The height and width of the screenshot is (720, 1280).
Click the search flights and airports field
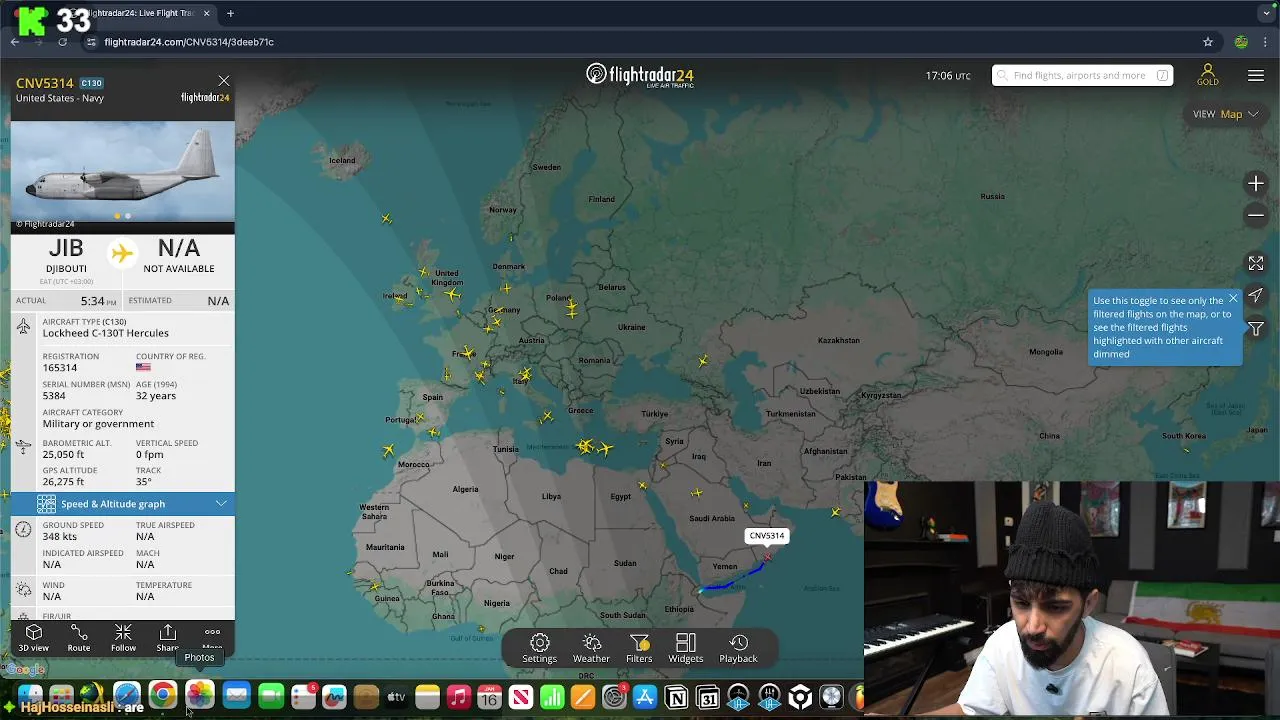click(1082, 75)
